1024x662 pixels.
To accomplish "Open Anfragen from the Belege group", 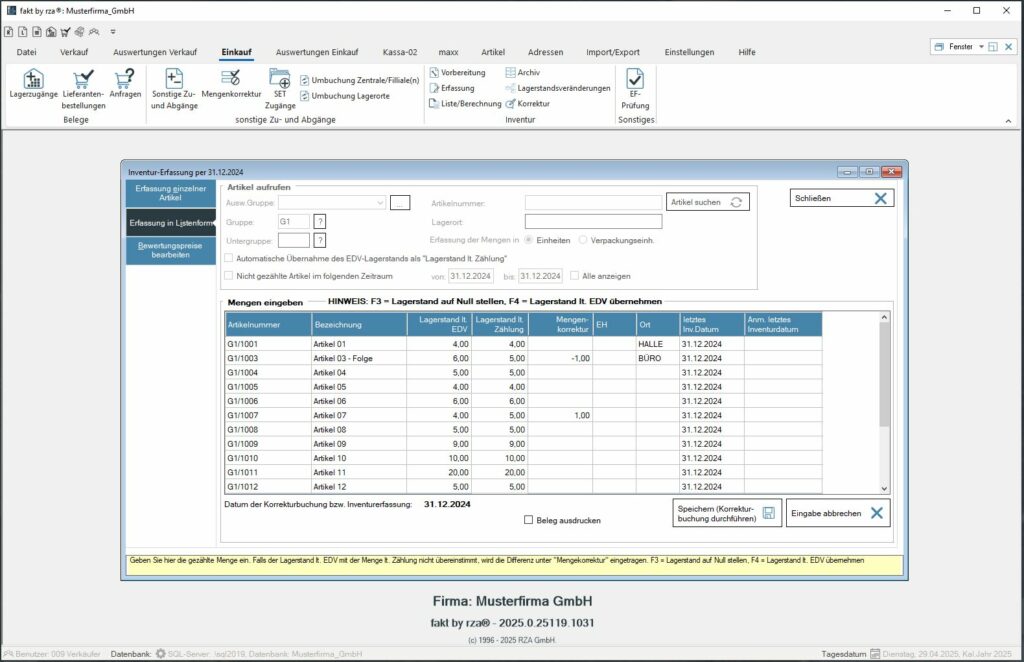I will [x=126, y=90].
